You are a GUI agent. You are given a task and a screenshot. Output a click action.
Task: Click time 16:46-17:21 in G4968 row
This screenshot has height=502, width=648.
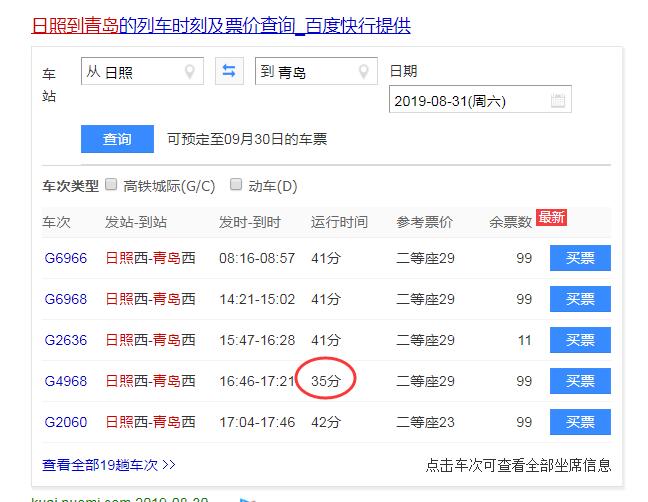257,381
